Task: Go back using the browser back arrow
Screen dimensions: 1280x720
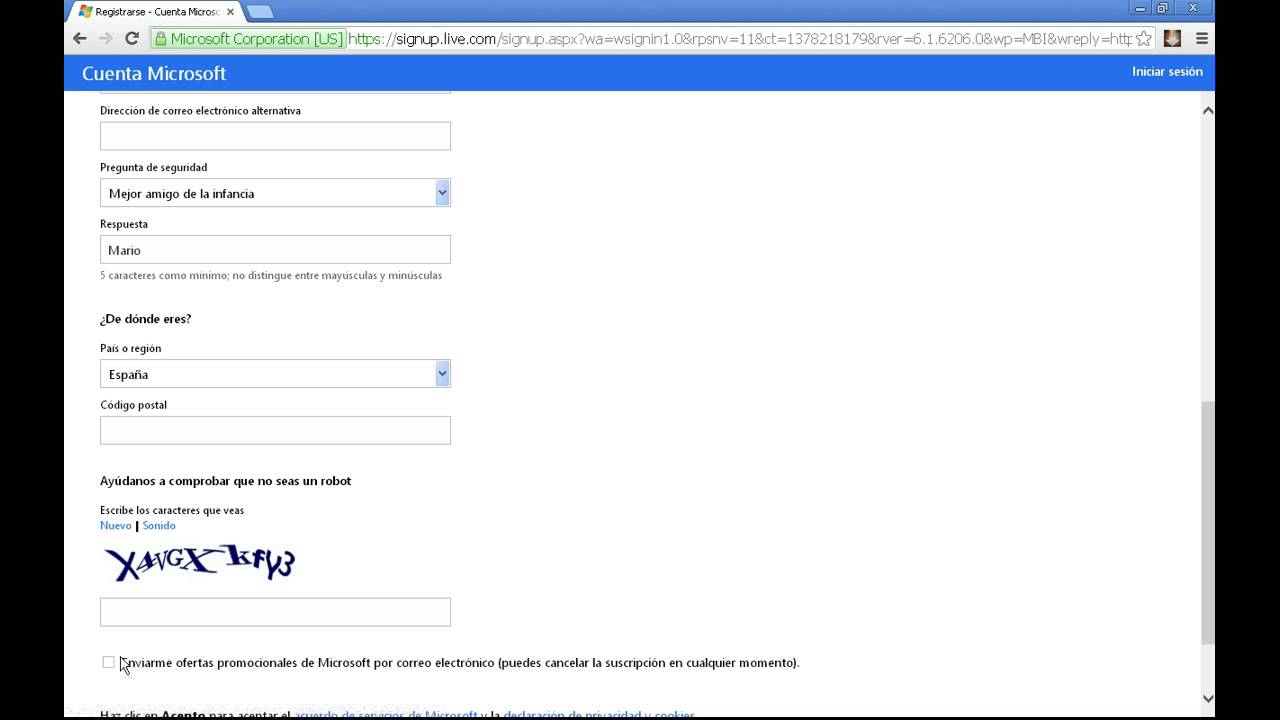Action: tap(80, 38)
